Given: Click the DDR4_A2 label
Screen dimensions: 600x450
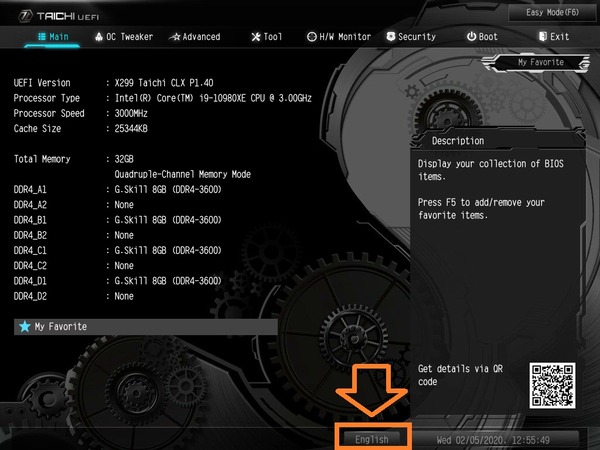Looking at the screenshot, I should [30, 205].
